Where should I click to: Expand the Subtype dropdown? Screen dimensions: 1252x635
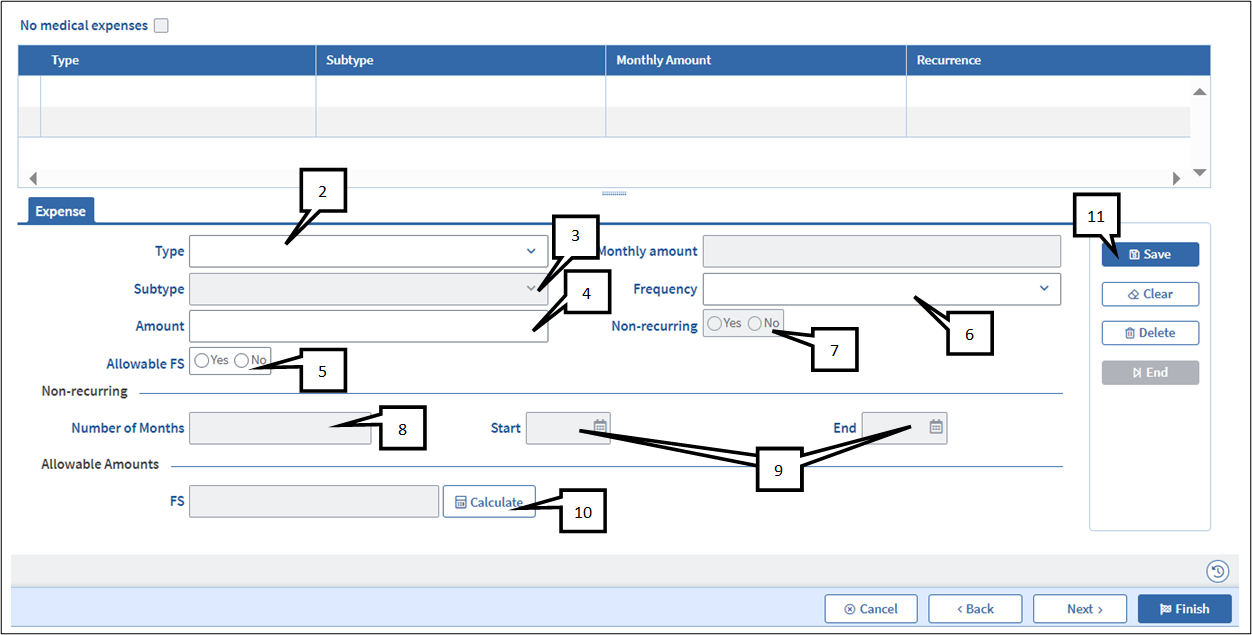368,289
